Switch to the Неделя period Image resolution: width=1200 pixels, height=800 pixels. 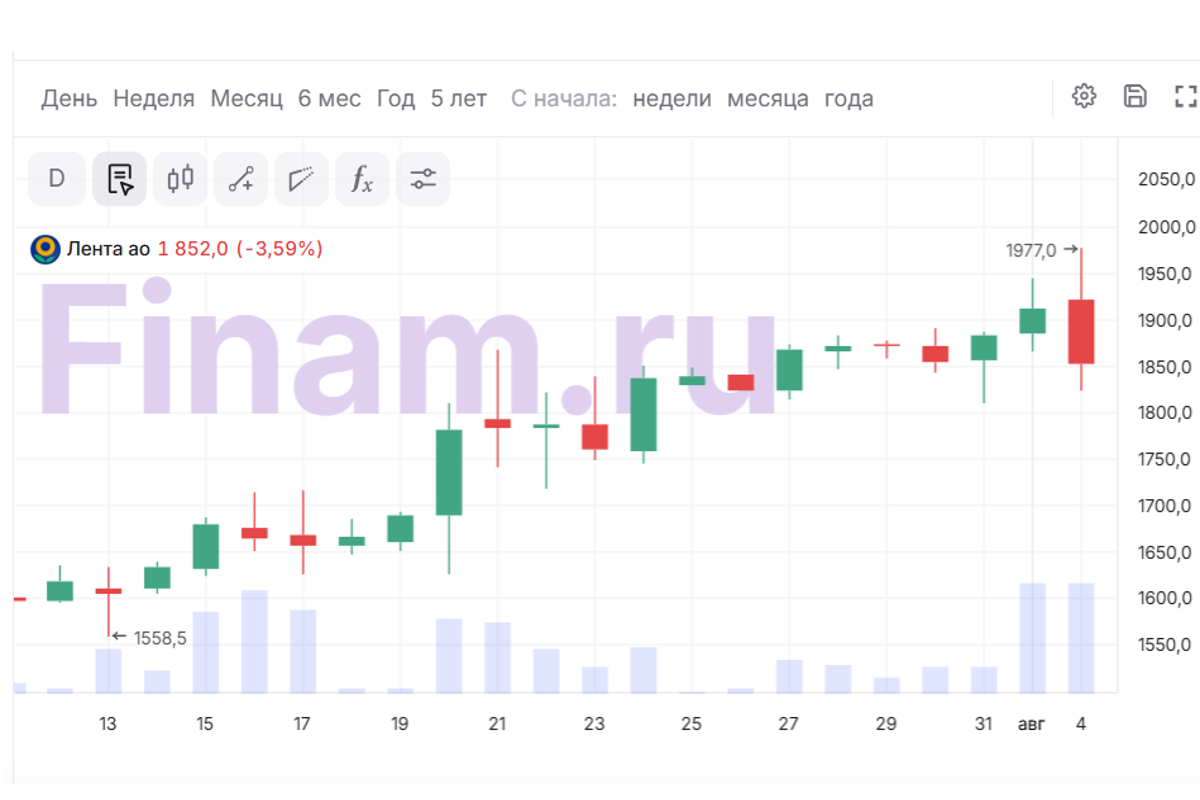click(154, 99)
